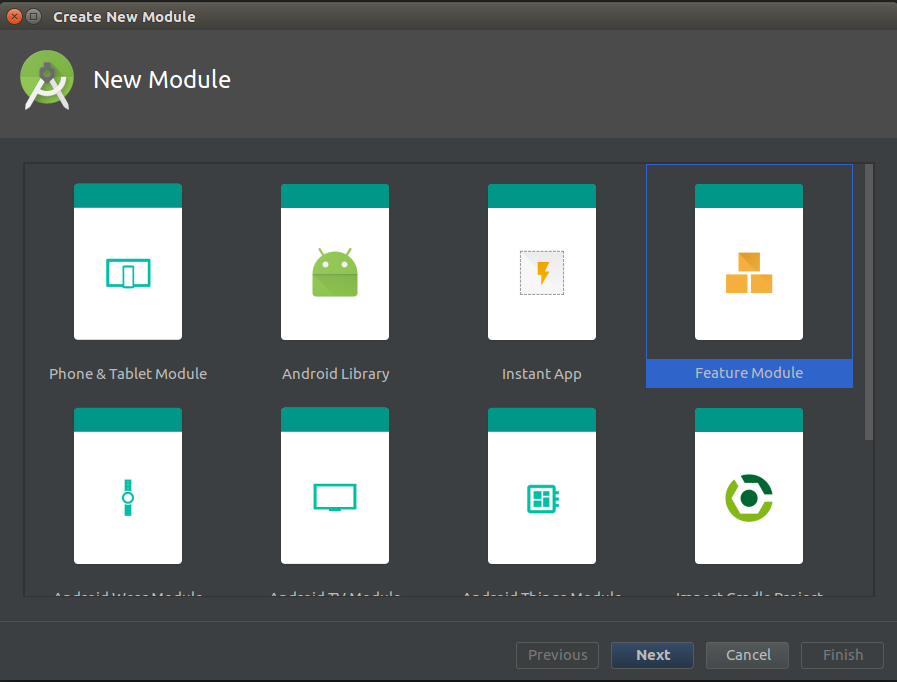Pick the Instant App lightning bolt icon
This screenshot has width=897, height=682.
click(542, 273)
